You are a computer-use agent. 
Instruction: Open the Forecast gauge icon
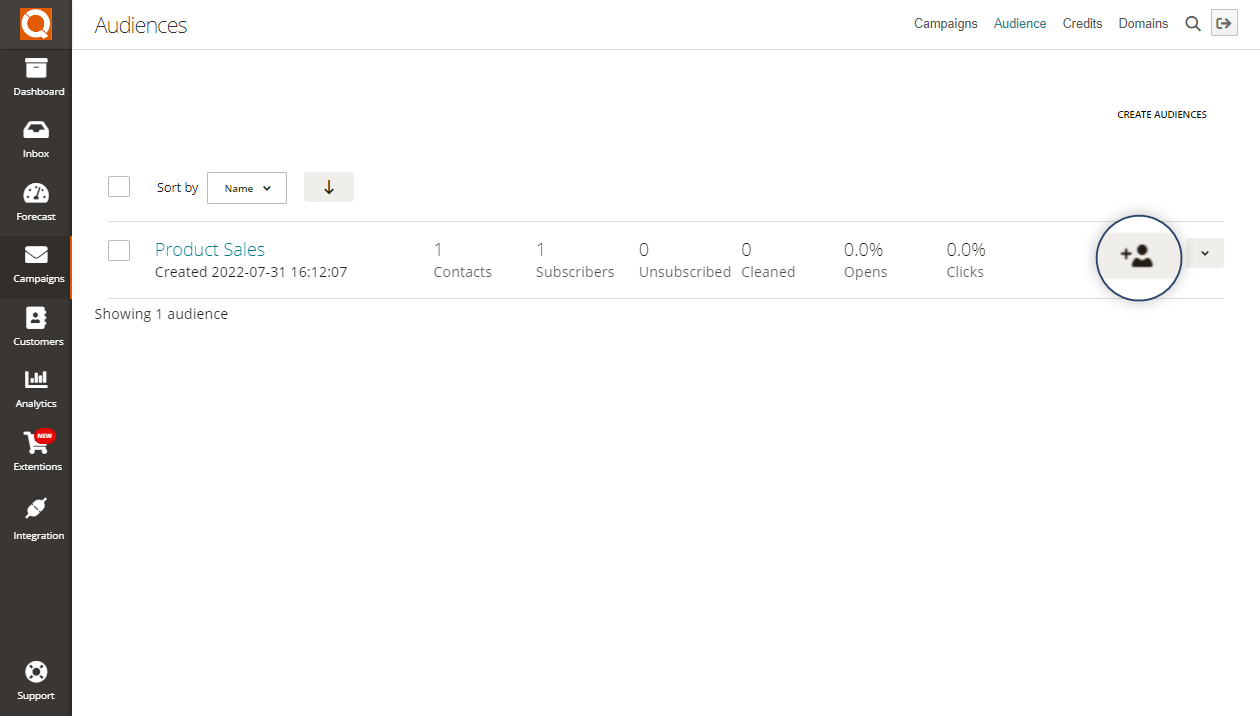coord(36,195)
